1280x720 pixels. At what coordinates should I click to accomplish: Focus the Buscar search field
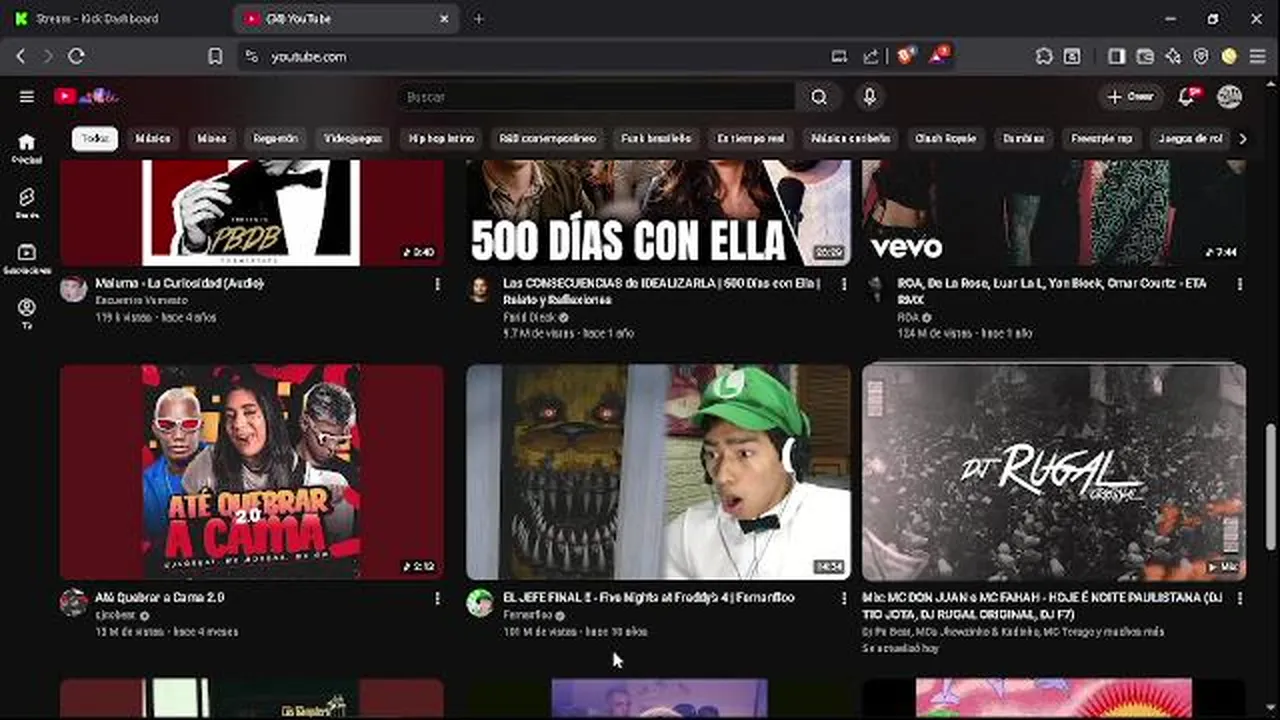pos(595,97)
